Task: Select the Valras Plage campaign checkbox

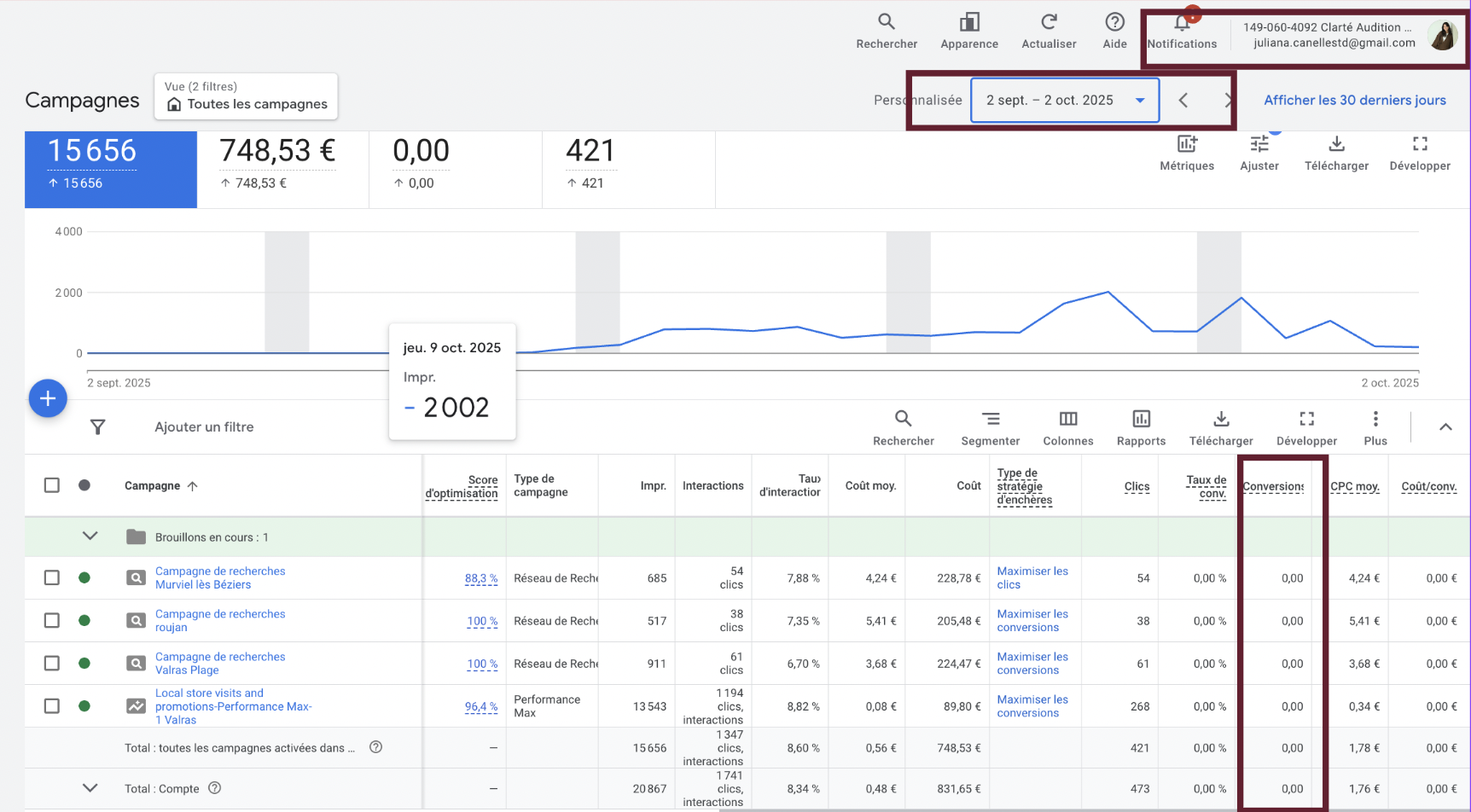Action: [52, 663]
